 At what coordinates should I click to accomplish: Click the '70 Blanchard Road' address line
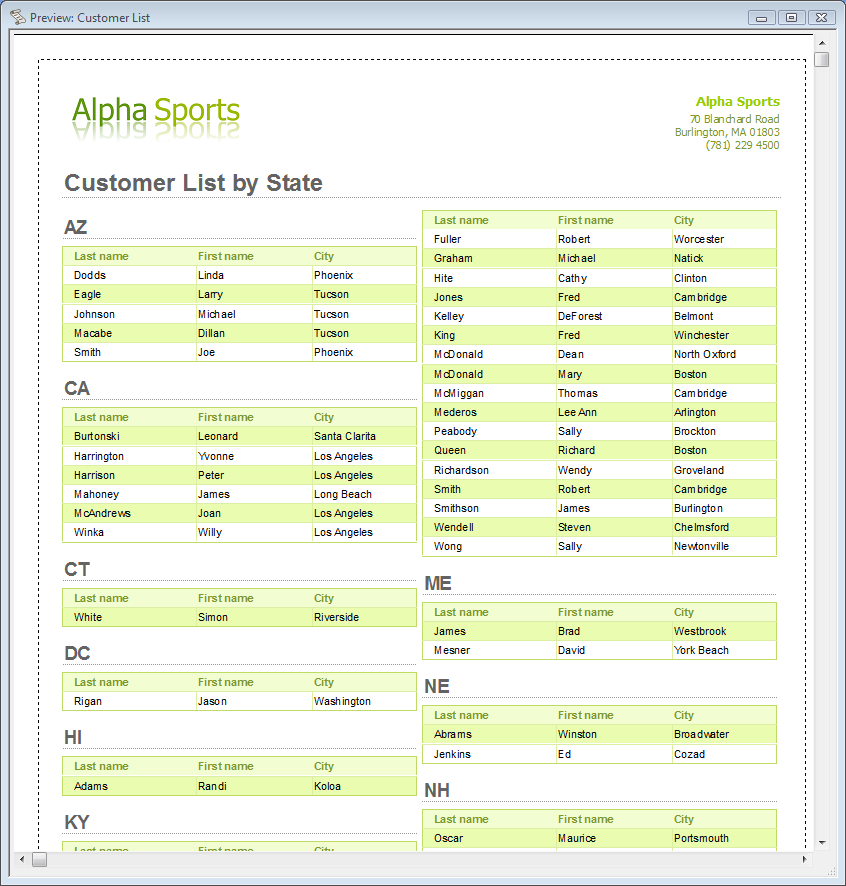pyautogui.click(x=735, y=119)
